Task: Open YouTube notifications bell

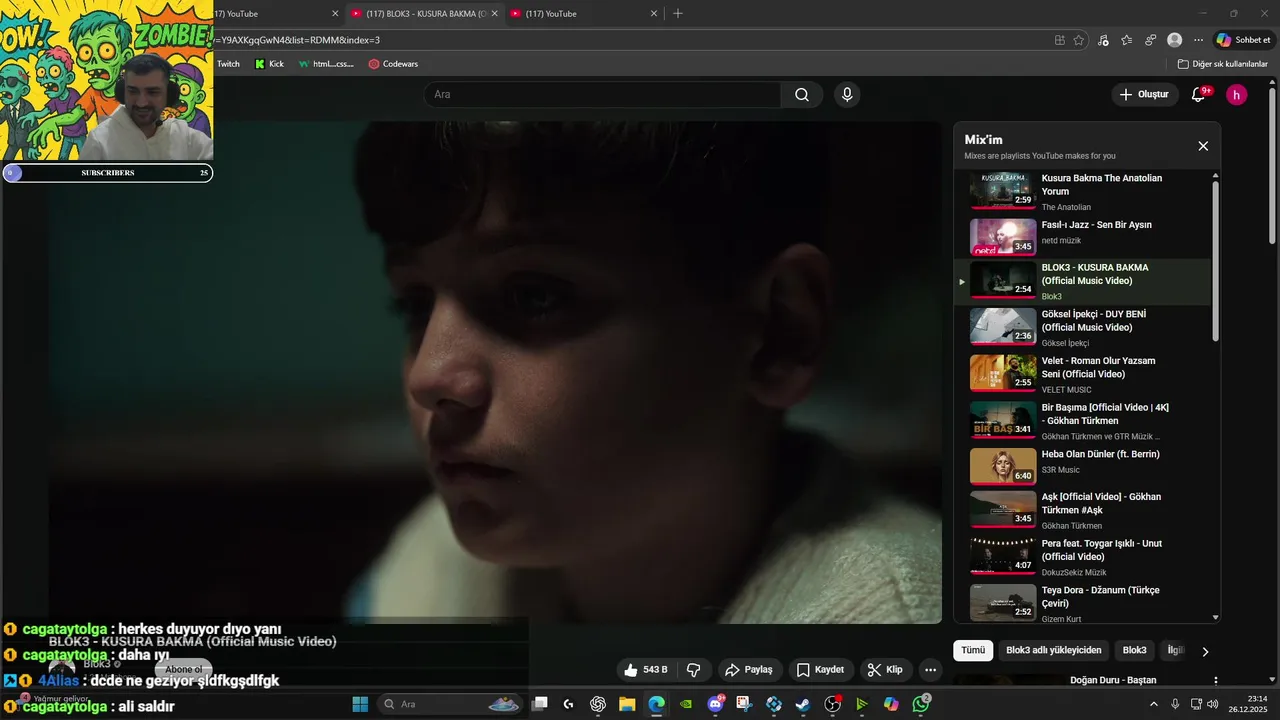Action: [1198, 95]
